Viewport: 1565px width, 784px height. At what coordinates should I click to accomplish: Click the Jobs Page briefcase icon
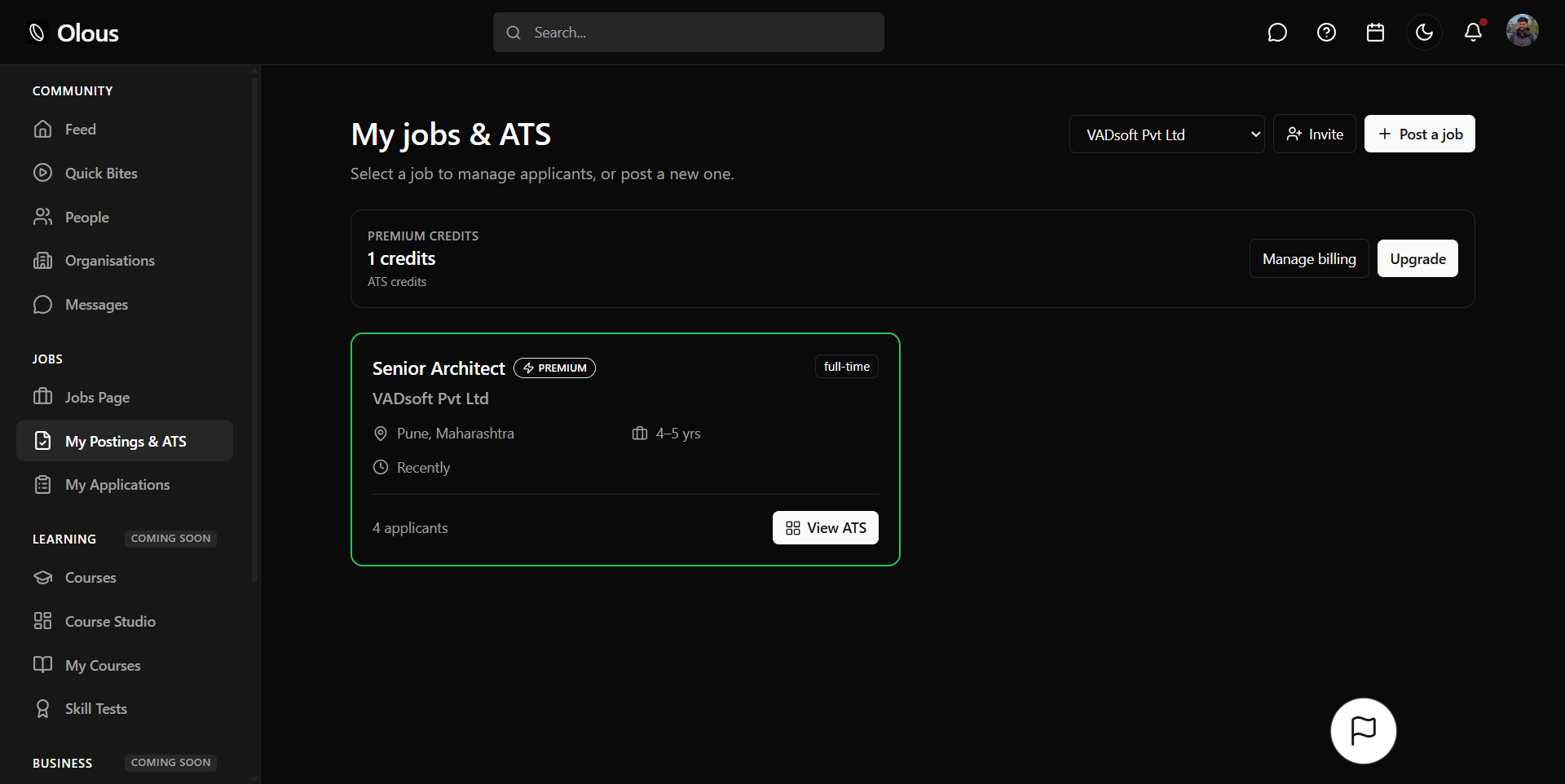pos(42,397)
